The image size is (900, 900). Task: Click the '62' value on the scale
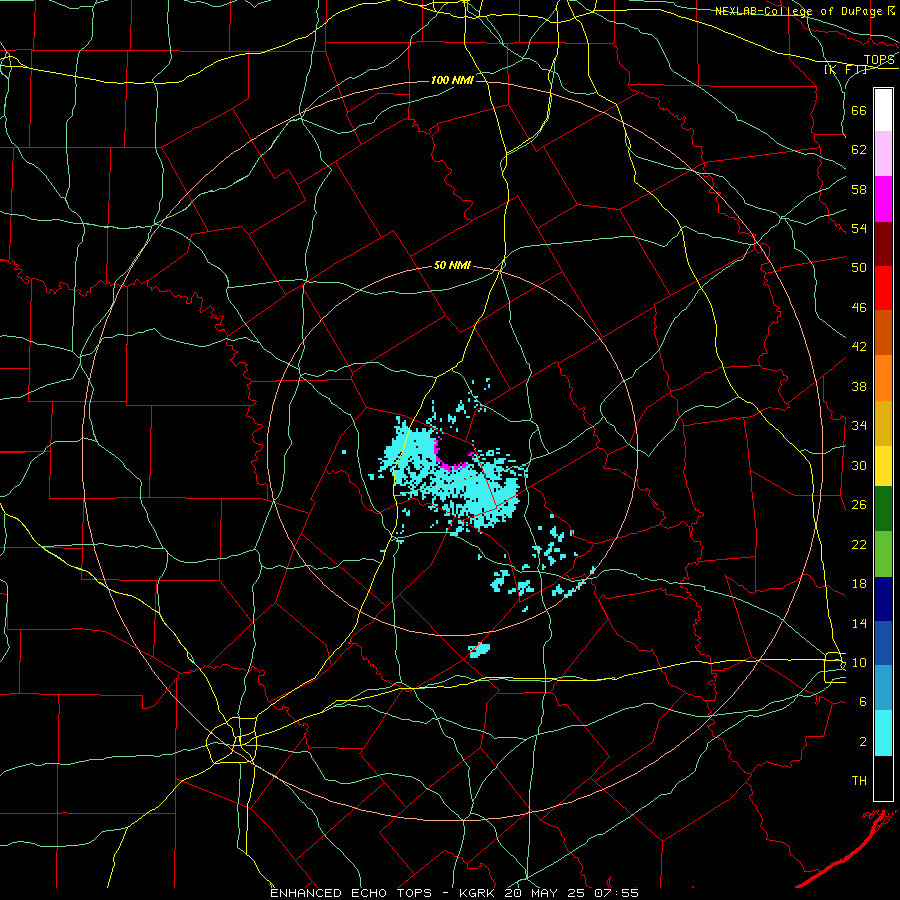(859, 150)
